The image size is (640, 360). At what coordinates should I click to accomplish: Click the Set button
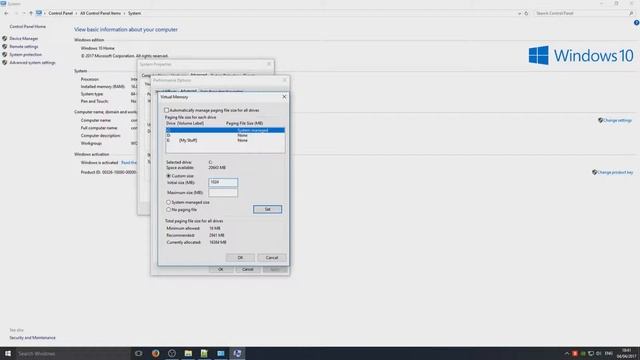click(x=267, y=209)
